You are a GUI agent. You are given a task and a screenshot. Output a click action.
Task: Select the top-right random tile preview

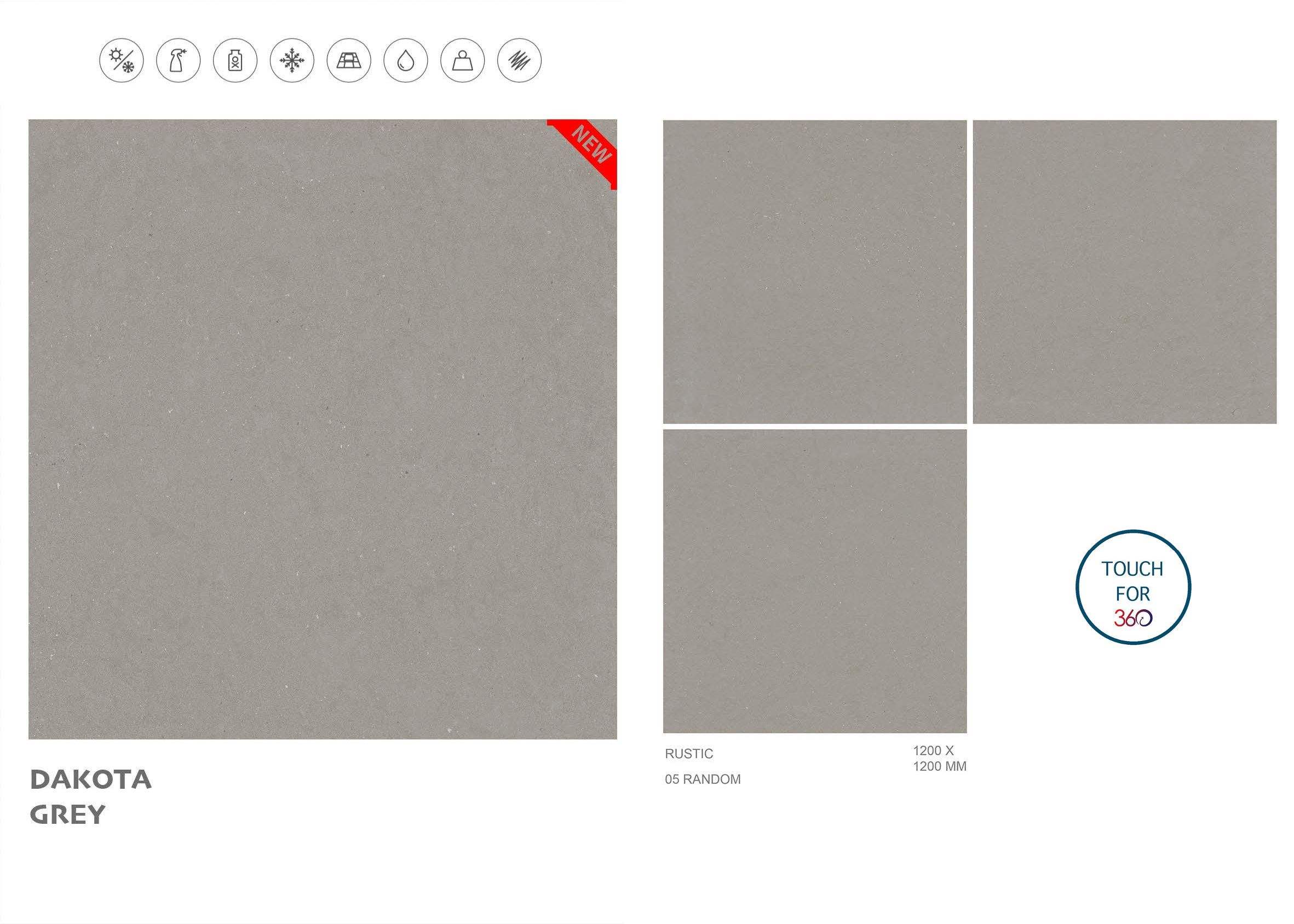[1124, 272]
